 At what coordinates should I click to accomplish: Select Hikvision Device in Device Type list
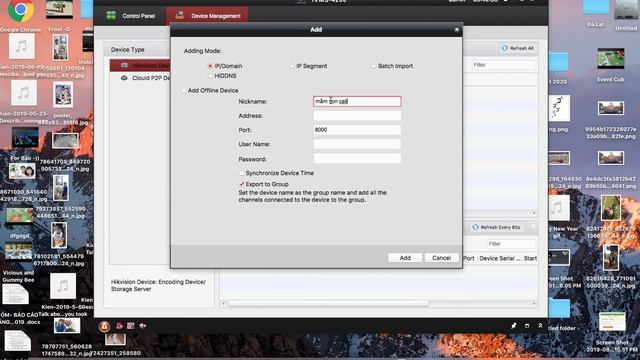140,66
